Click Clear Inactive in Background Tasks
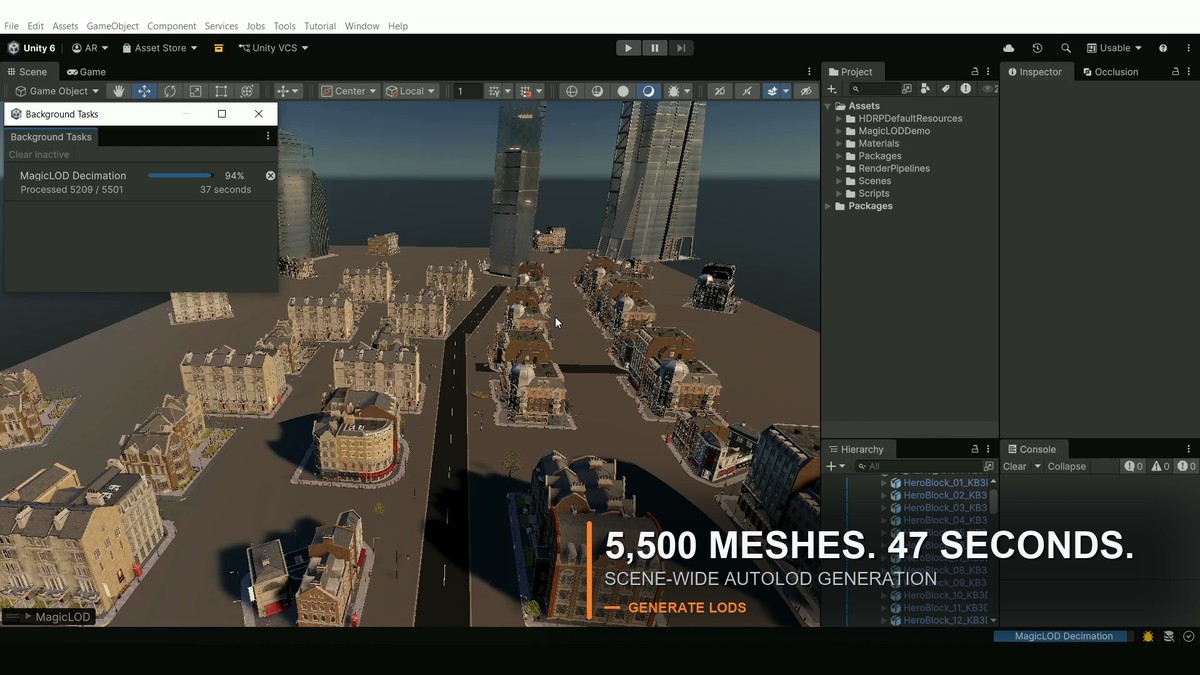Viewport: 1200px width, 675px height. click(39, 155)
